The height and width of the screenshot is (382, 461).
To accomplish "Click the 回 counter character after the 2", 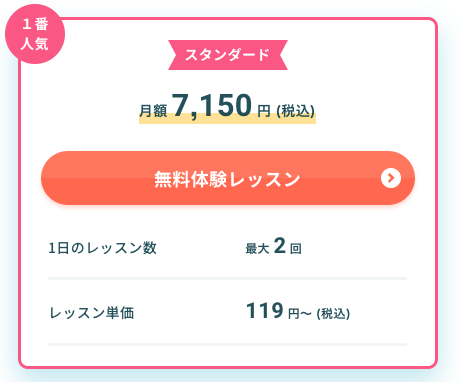I will 296,249.
